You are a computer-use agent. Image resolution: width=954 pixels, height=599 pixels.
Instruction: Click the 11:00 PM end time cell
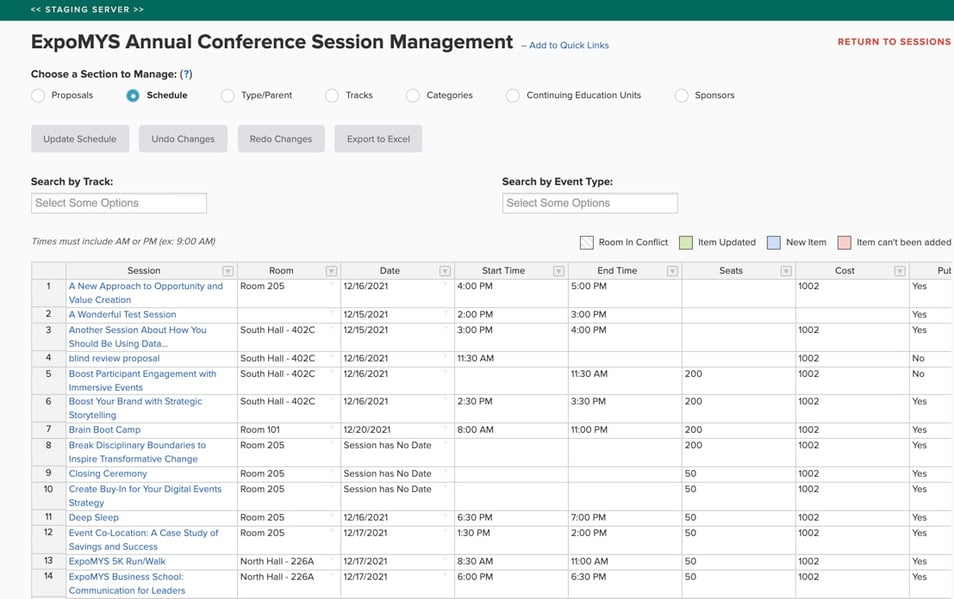[x=625, y=429]
